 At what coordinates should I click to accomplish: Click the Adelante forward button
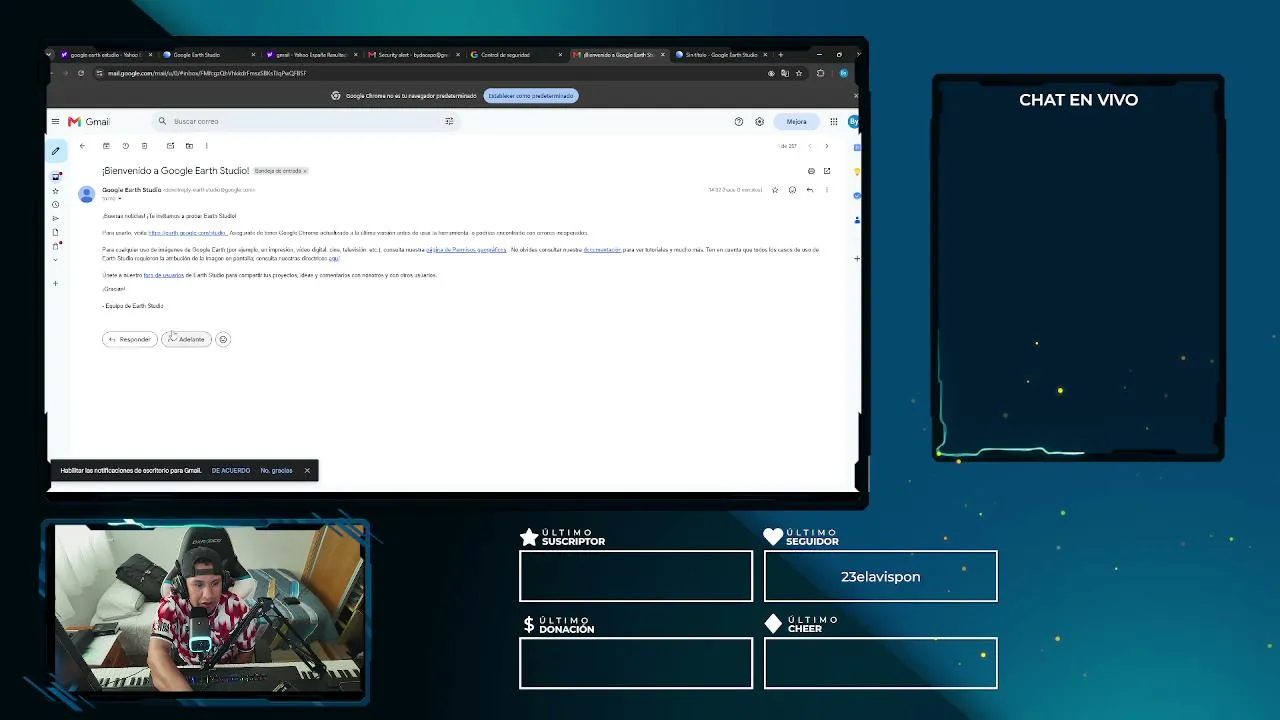tap(187, 339)
